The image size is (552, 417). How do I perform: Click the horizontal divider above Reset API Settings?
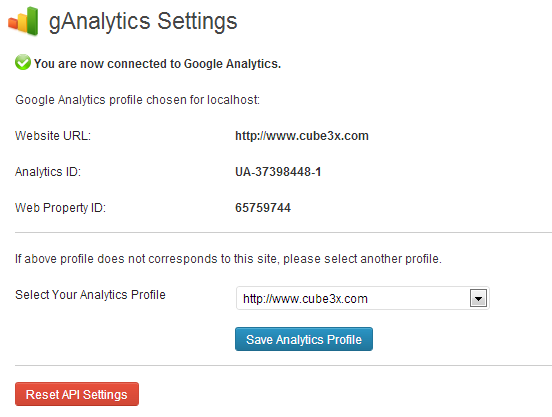click(283, 365)
